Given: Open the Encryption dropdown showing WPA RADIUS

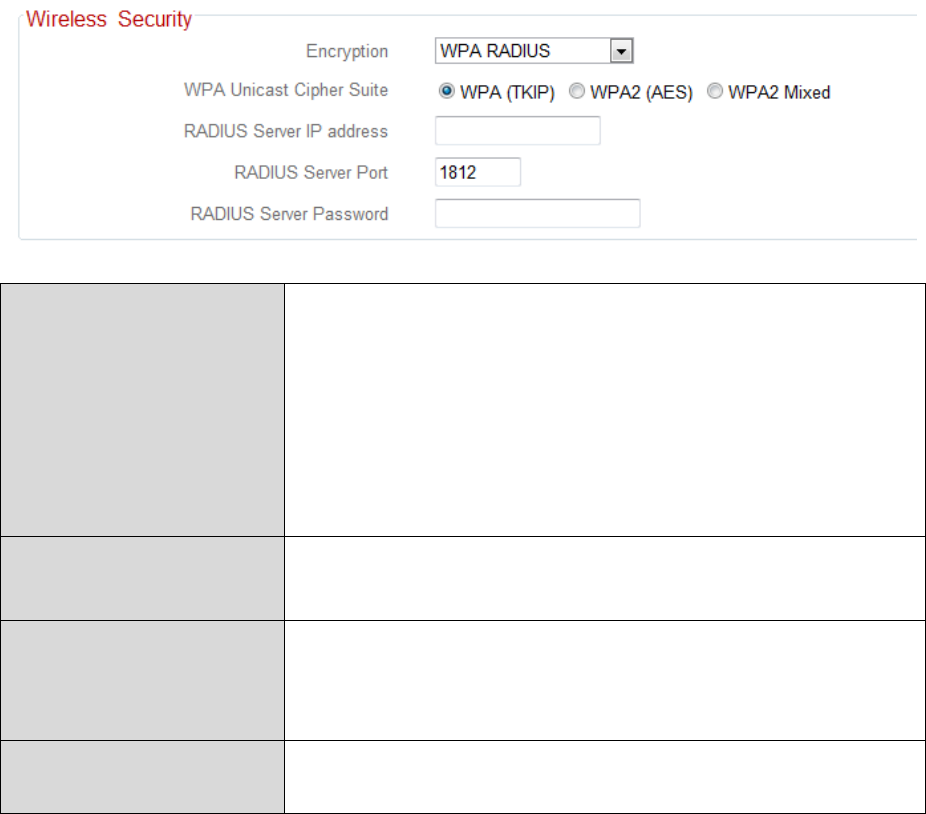Looking at the screenshot, I should click(534, 51).
